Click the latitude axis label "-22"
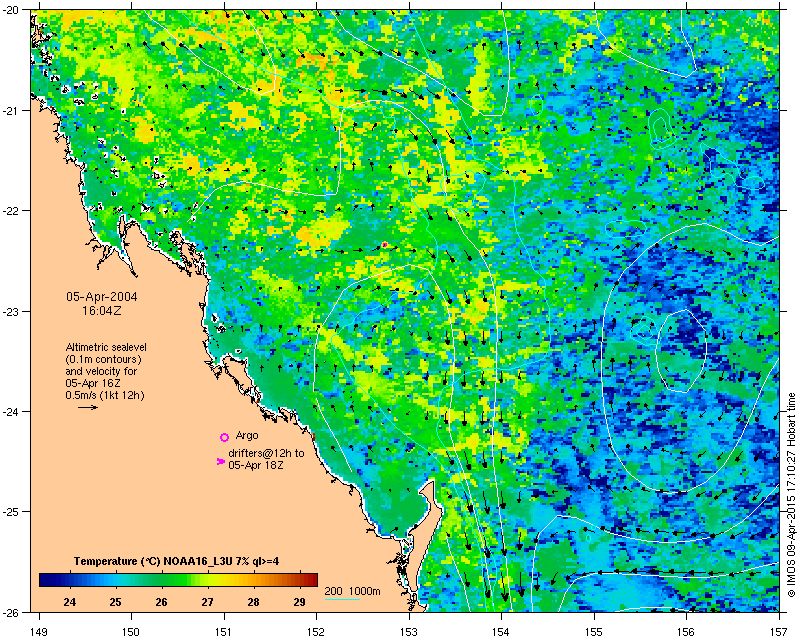This screenshot has width=800, height=640. [11, 211]
